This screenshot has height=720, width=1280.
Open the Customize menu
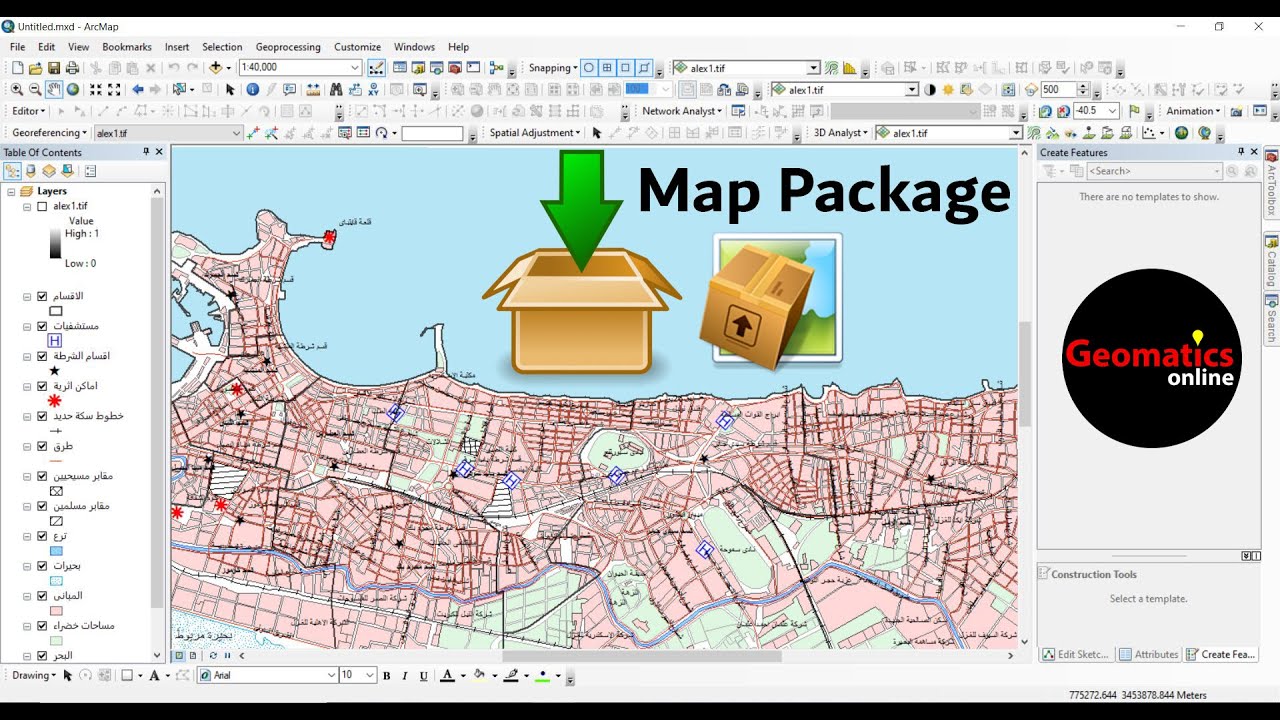tap(357, 47)
